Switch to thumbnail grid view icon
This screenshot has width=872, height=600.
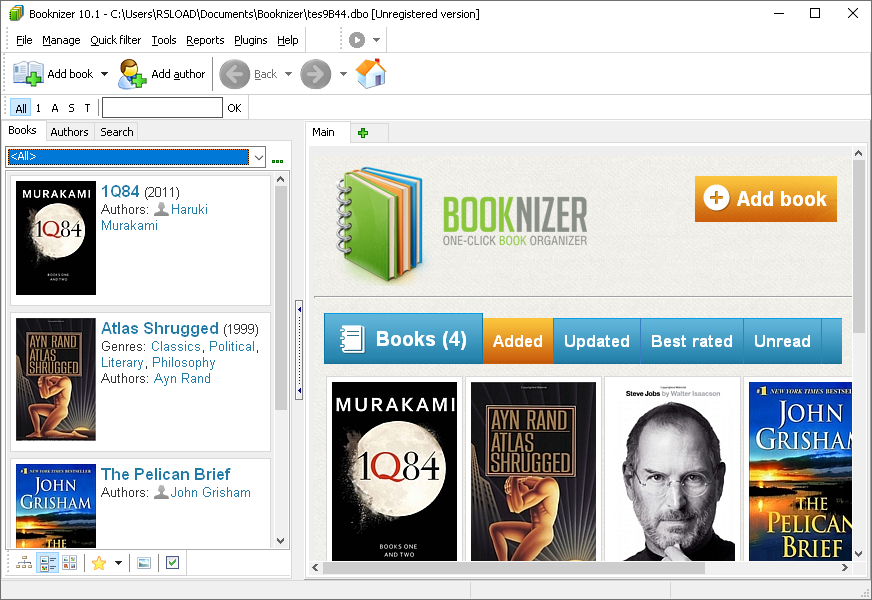click(x=70, y=562)
